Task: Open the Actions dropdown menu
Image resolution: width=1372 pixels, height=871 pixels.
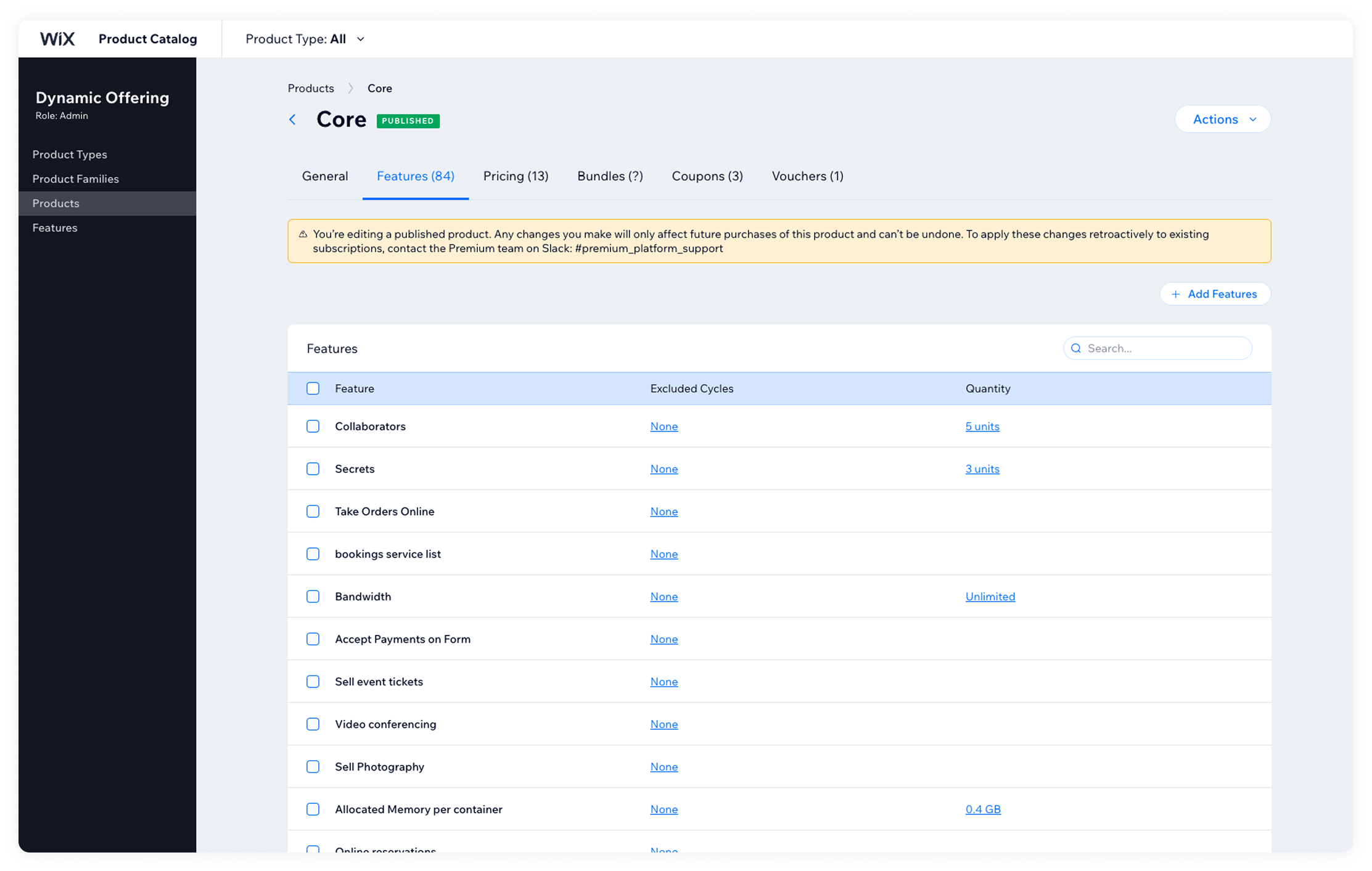Action: pyautogui.click(x=1223, y=119)
